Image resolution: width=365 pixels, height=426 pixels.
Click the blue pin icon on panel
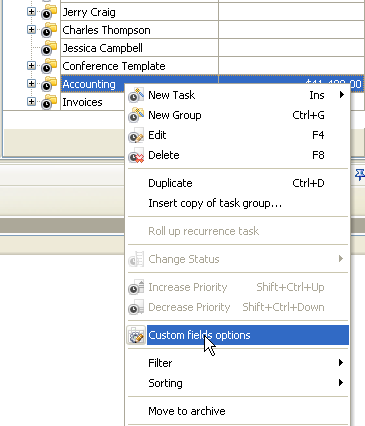(x=360, y=175)
